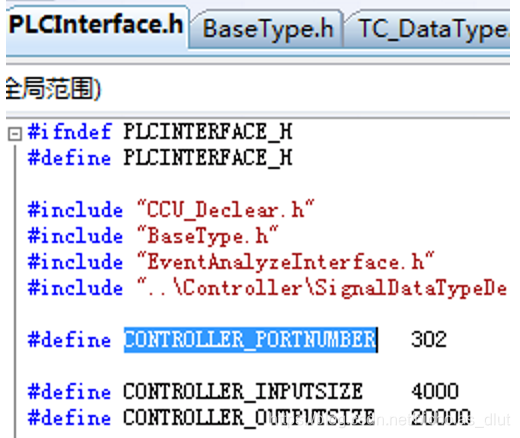This screenshot has height=438, width=520.
Task: Open the TC_DataType tab
Action: point(428,29)
